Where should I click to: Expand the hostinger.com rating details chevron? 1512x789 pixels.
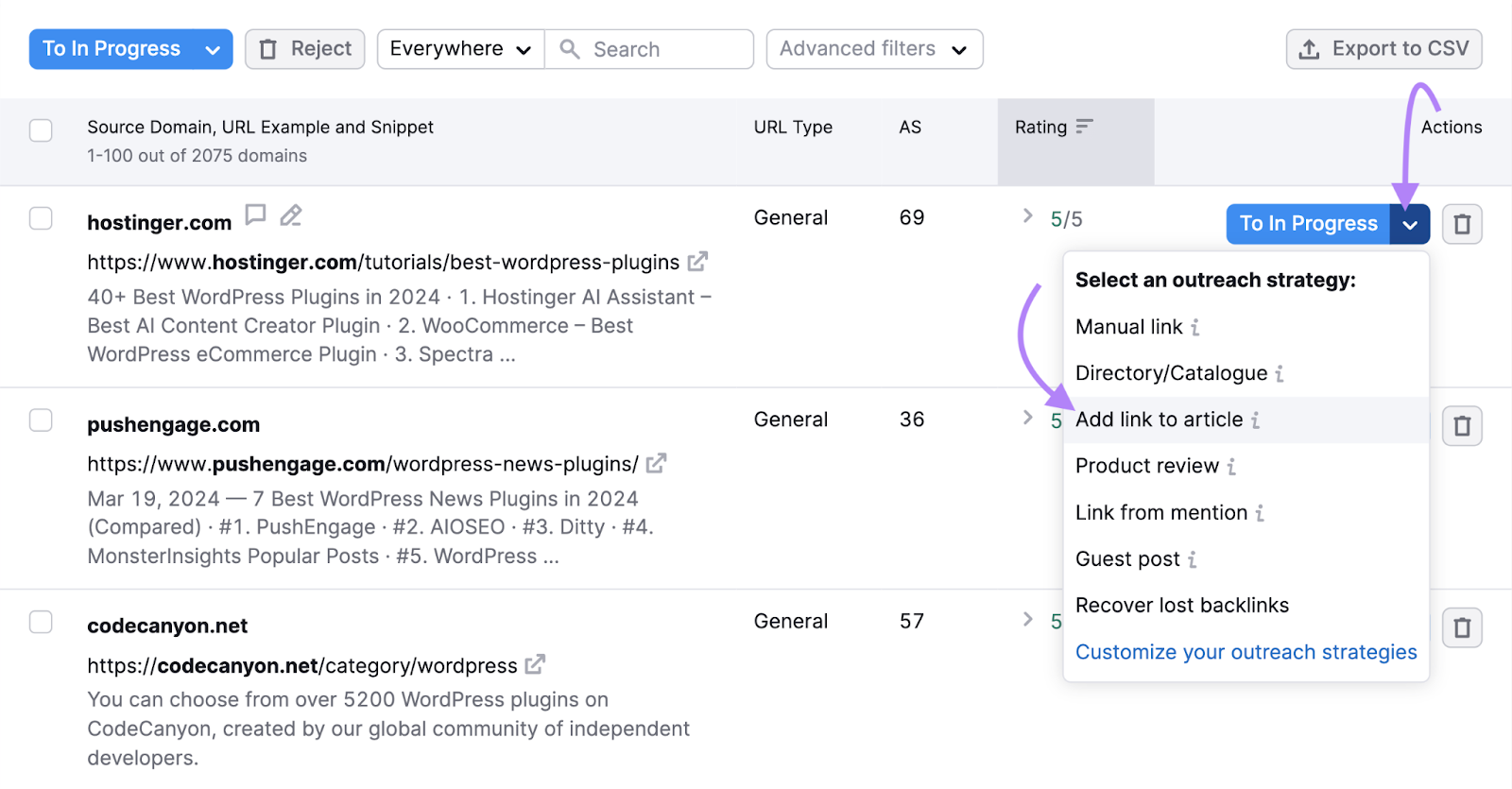(x=1027, y=216)
